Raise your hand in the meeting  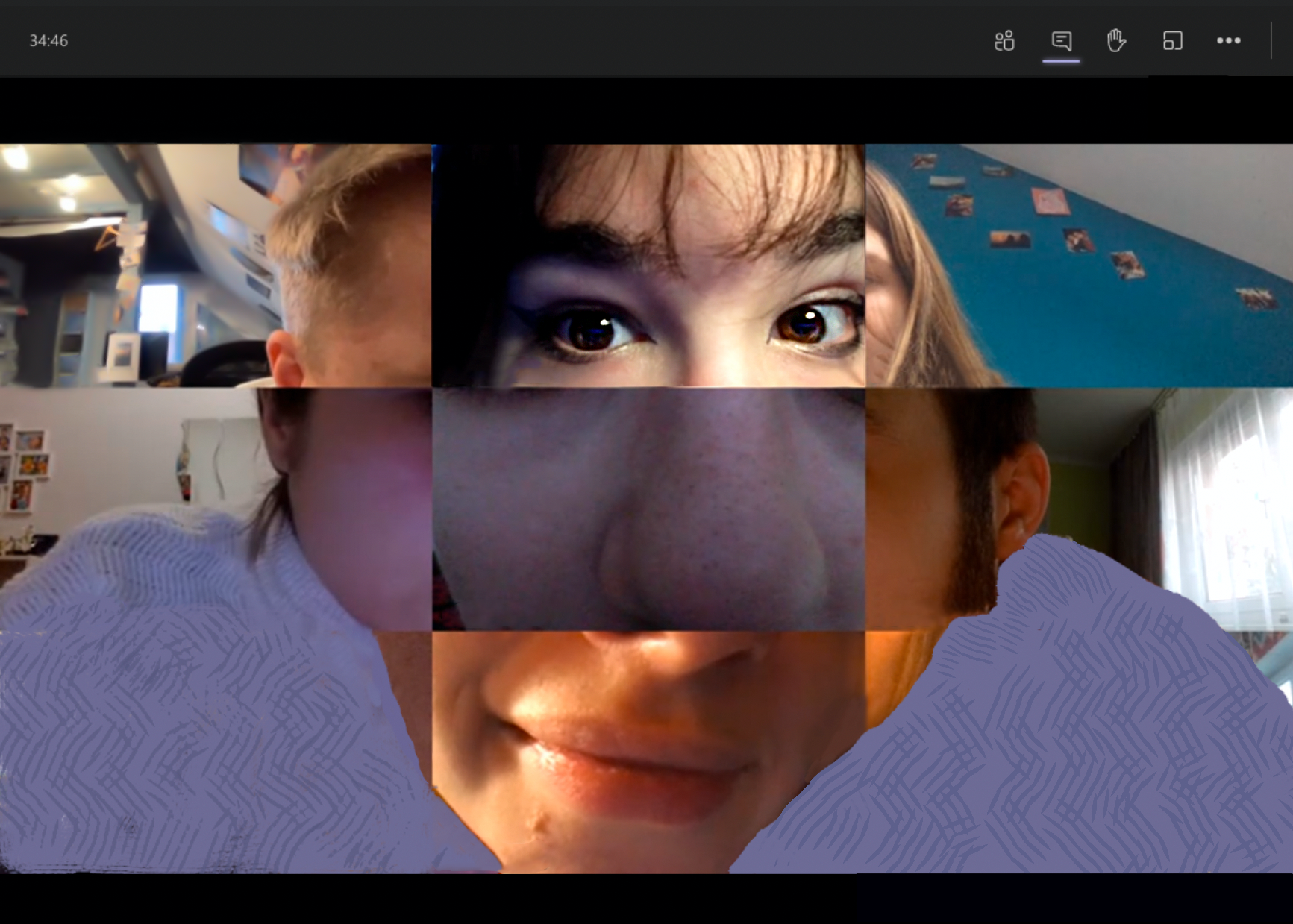pyautogui.click(x=1116, y=41)
